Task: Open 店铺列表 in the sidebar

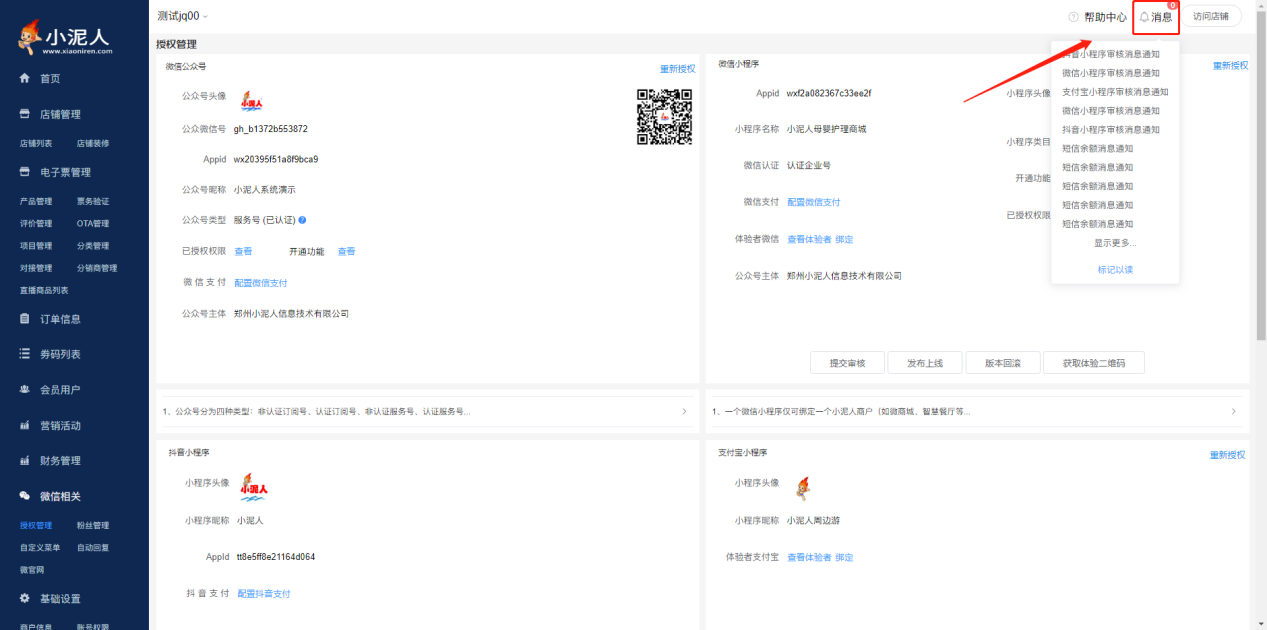Action: coord(37,143)
